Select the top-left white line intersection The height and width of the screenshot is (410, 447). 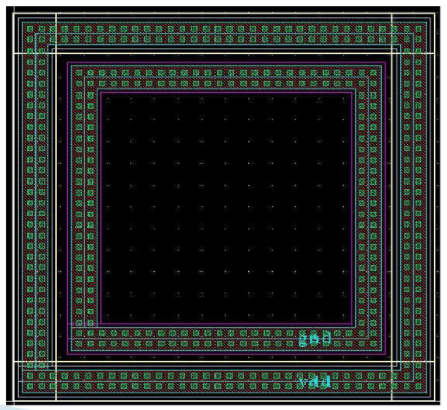(x=56, y=53)
